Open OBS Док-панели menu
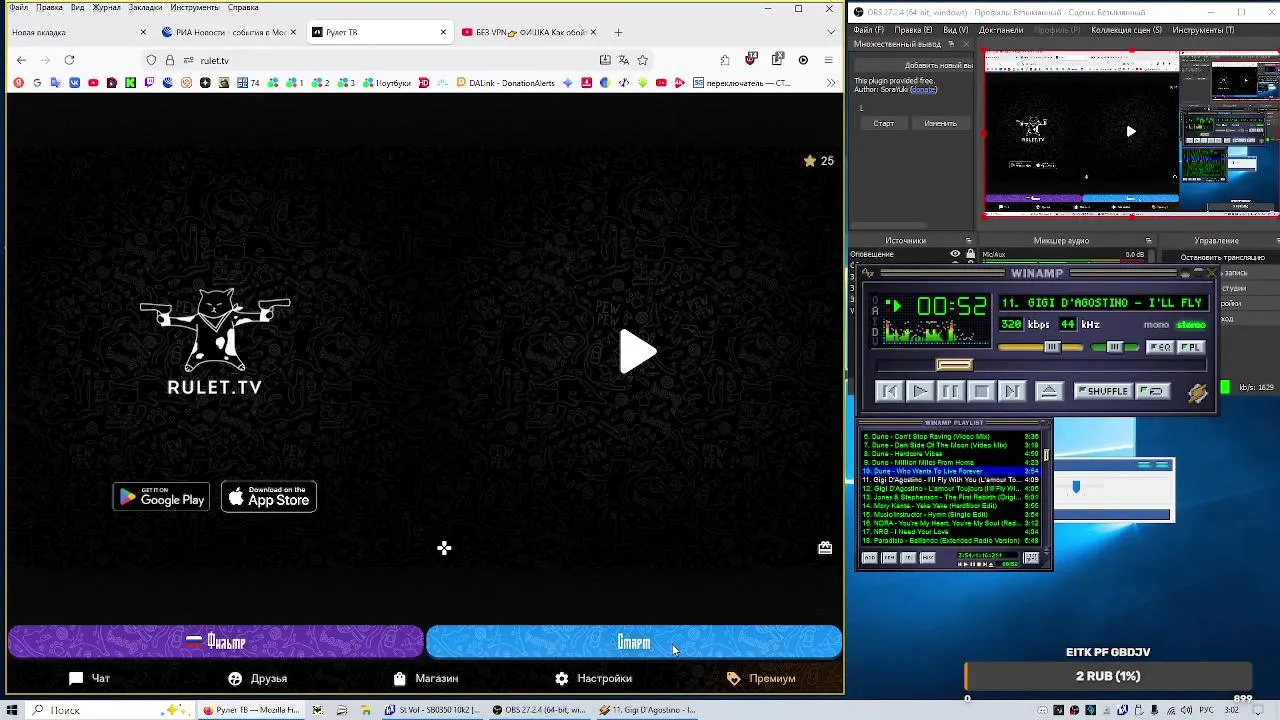The width and height of the screenshot is (1280, 720). (x=1001, y=30)
